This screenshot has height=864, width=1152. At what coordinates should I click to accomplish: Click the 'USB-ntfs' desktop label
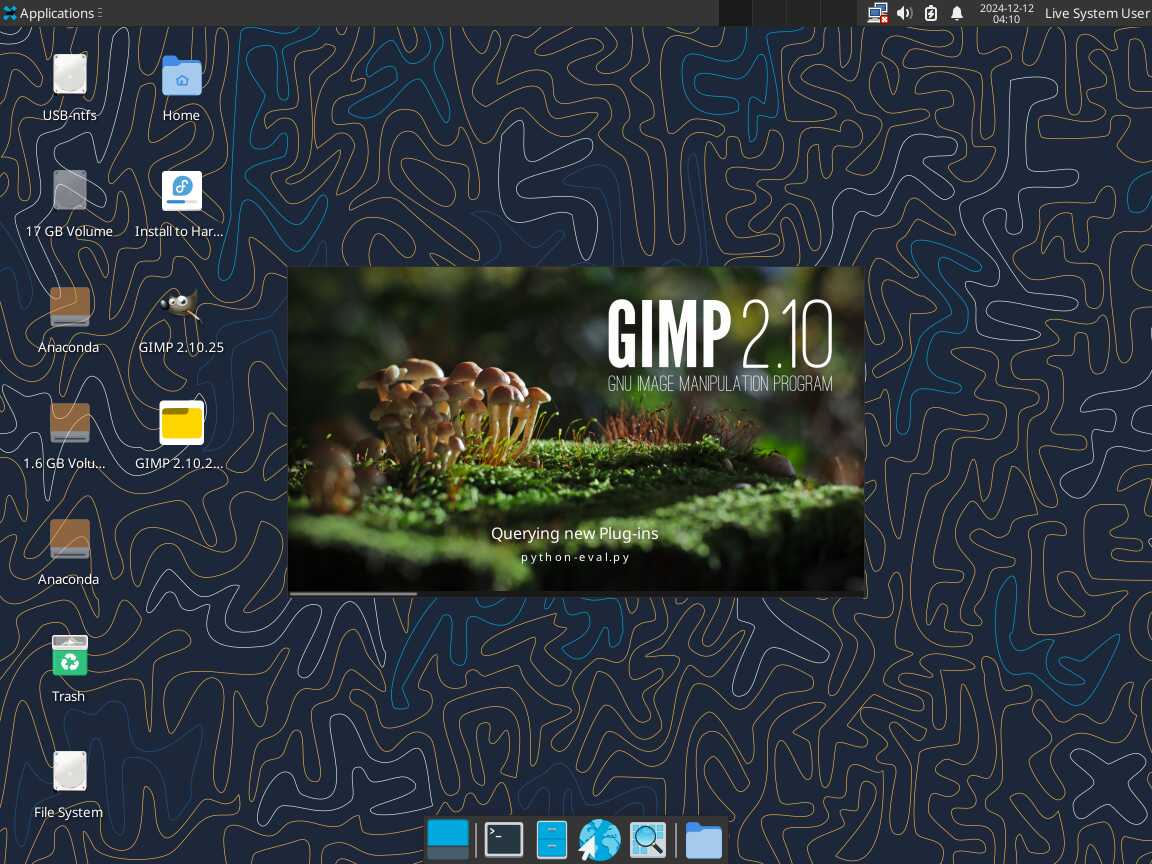coord(70,115)
